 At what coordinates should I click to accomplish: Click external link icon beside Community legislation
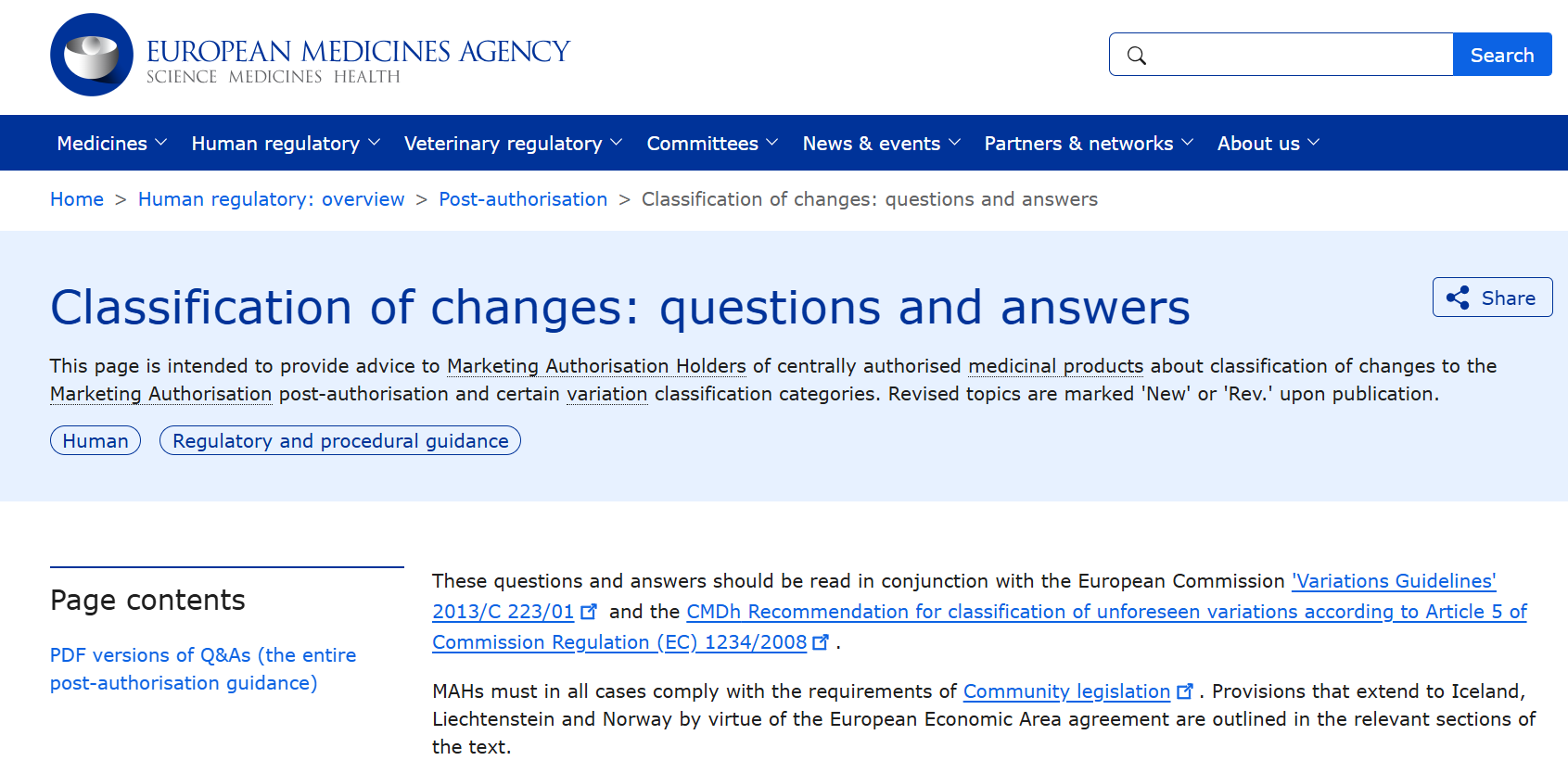click(x=1185, y=691)
